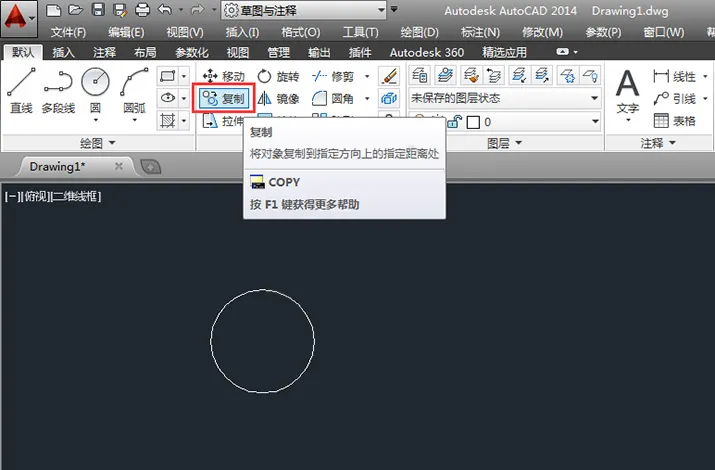Click the layer 0 color swatch
The width and height of the screenshot is (715, 470).
point(473,122)
